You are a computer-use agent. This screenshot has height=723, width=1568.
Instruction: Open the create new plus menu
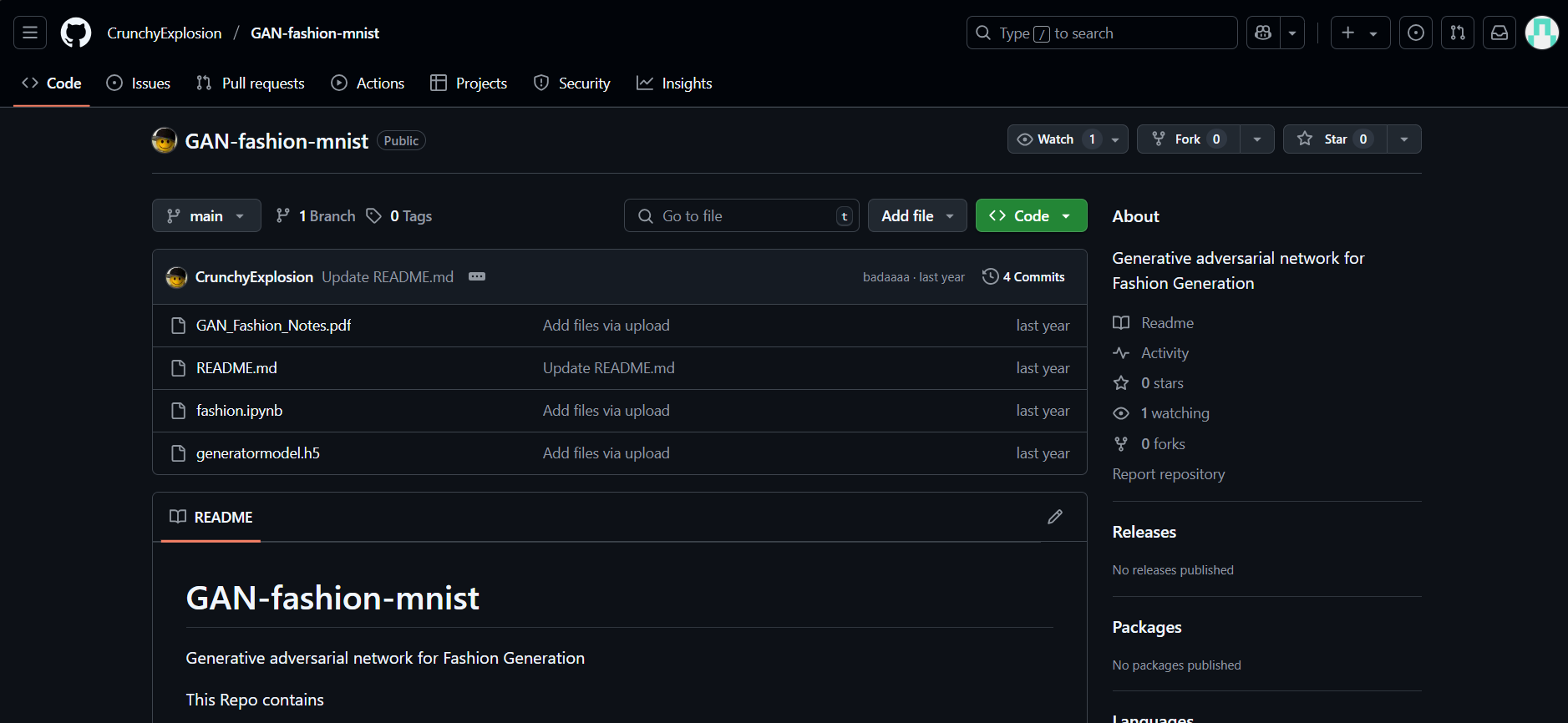pyautogui.click(x=1360, y=33)
